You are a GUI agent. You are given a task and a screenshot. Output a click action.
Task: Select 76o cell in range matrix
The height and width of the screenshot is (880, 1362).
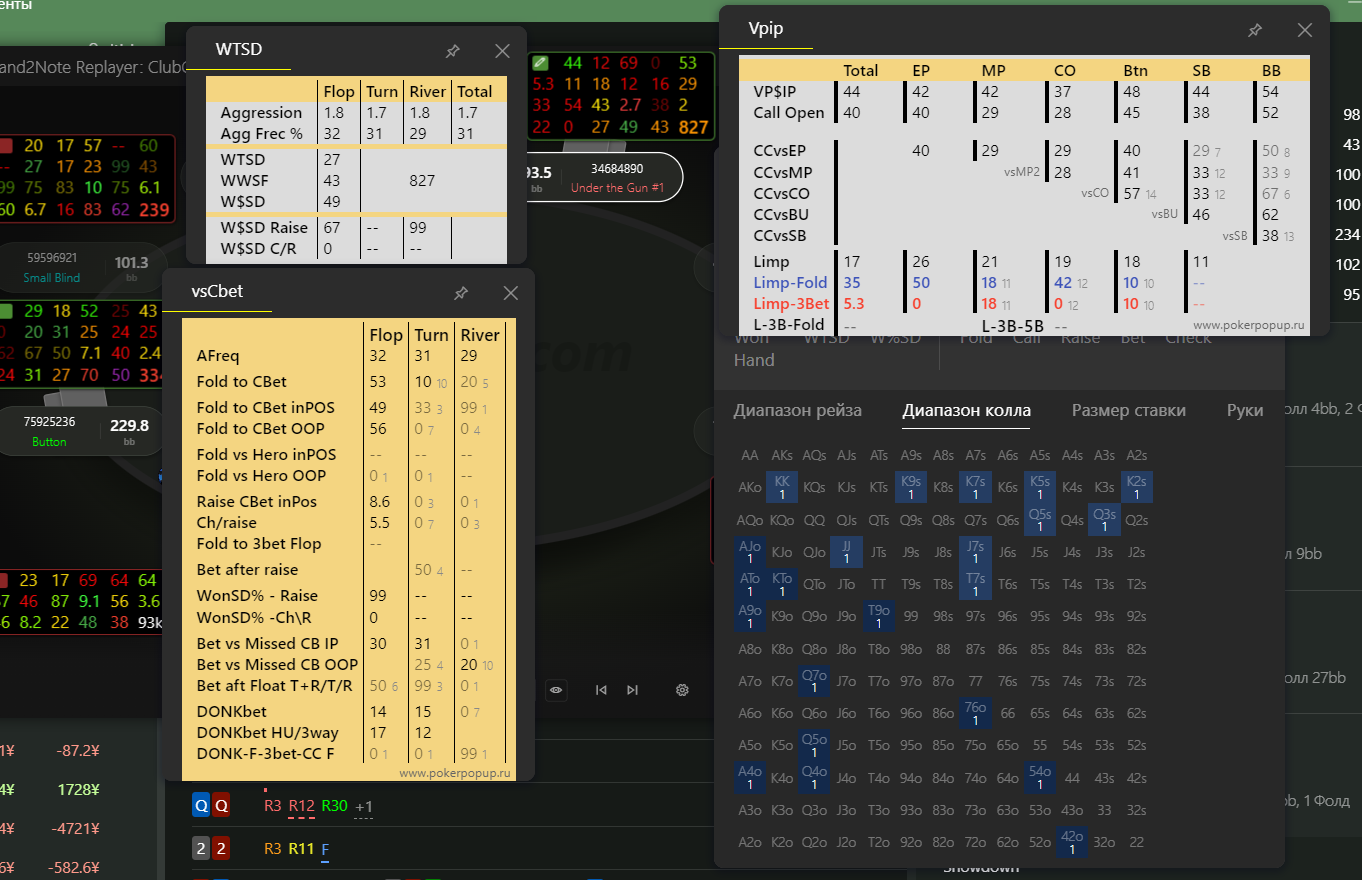click(x=975, y=713)
